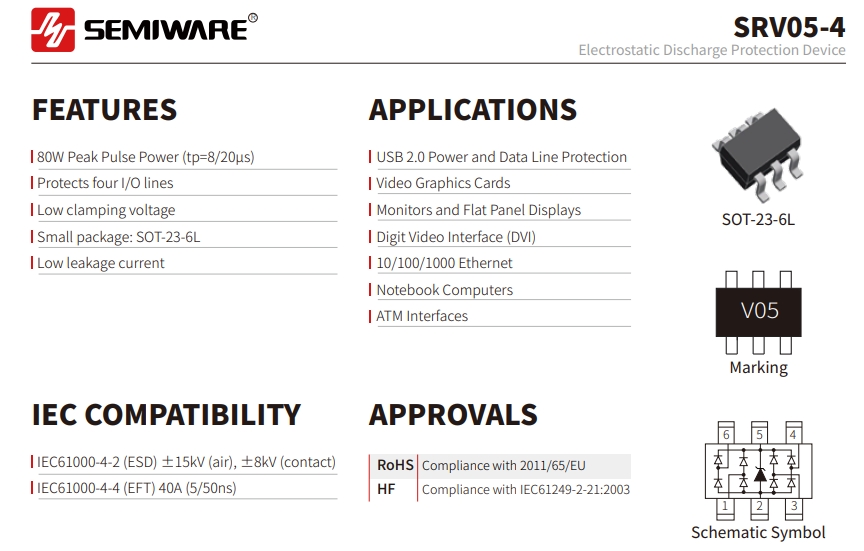Select 'ATM Interfaces' application
The width and height of the screenshot is (864, 551).
(422, 316)
